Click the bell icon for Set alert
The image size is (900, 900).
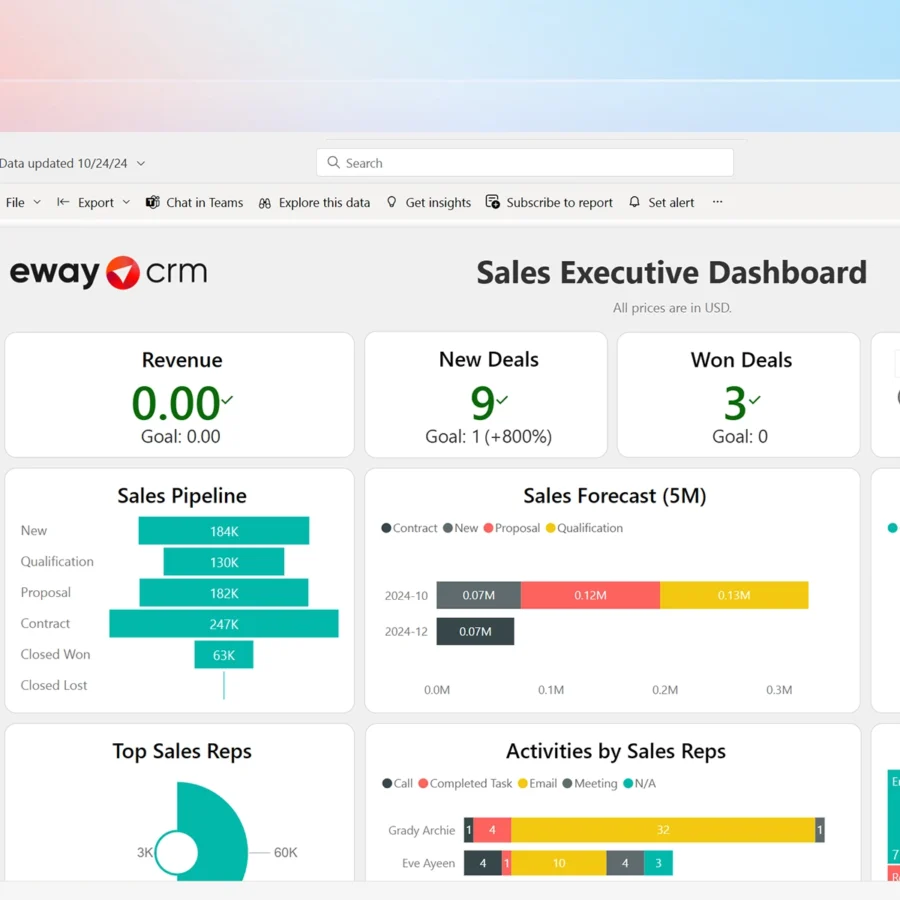[634, 202]
